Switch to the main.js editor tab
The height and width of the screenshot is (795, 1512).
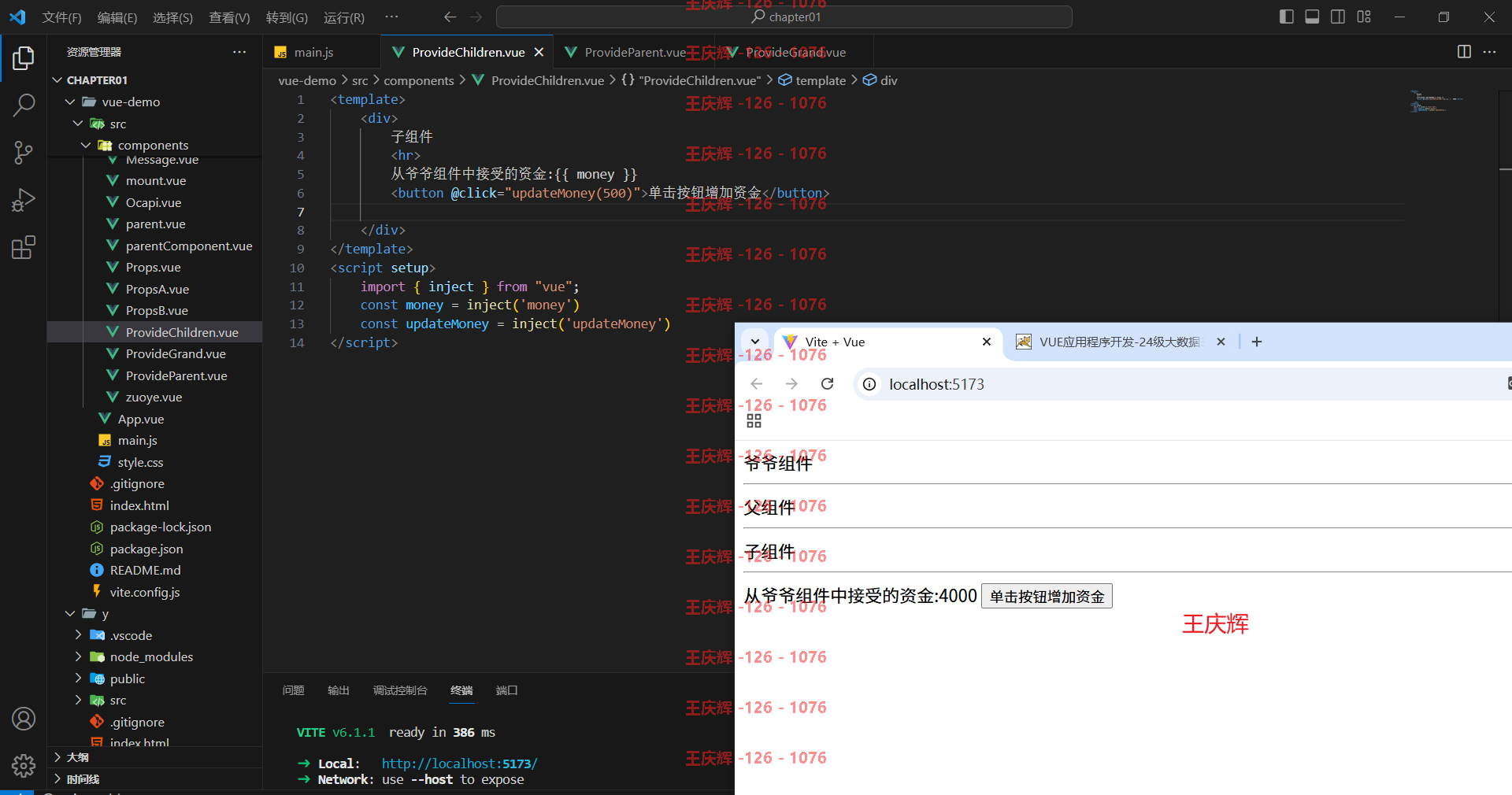pyautogui.click(x=322, y=52)
